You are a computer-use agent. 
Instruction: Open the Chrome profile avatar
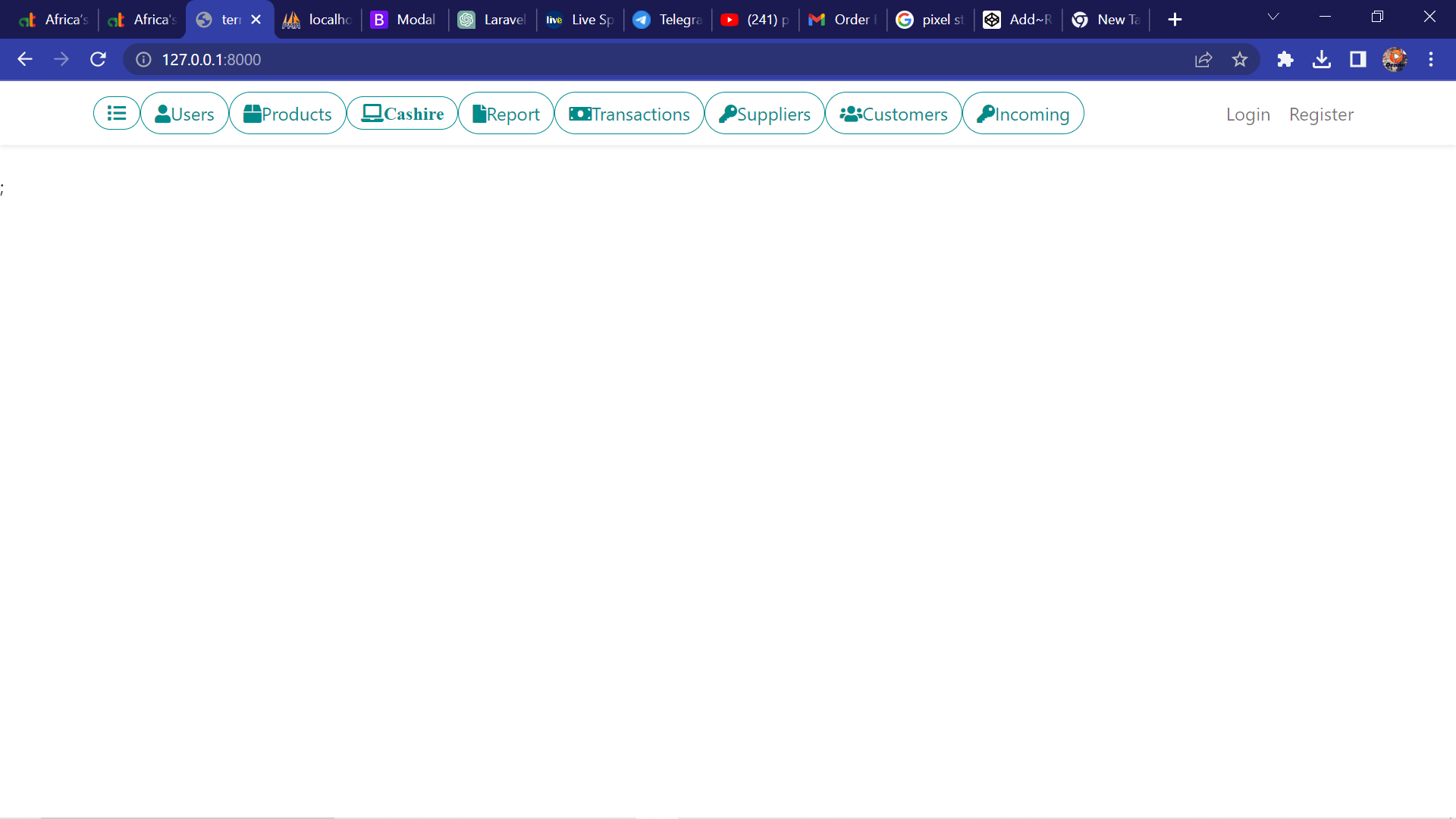pyautogui.click(x=1395, y=59)
